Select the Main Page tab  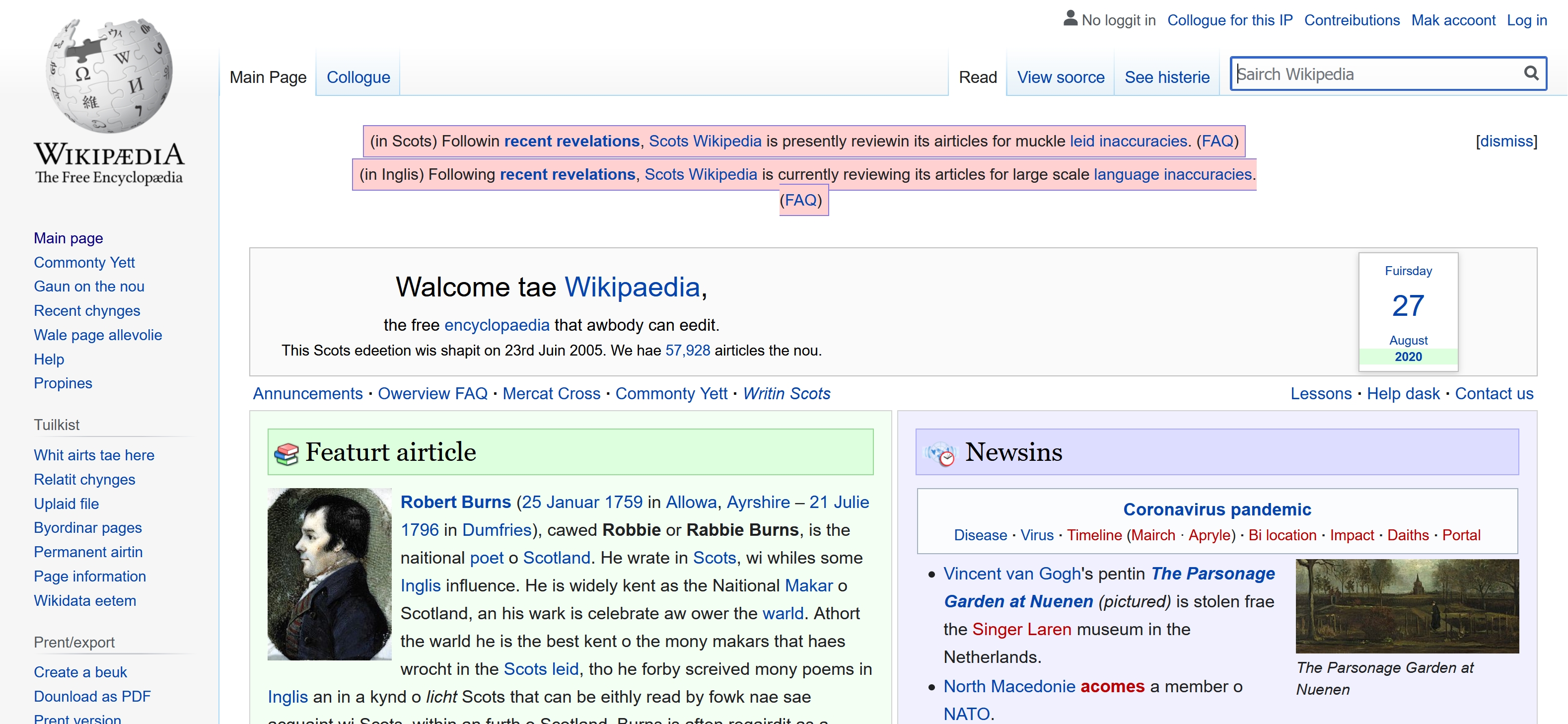tap(268, 77)
